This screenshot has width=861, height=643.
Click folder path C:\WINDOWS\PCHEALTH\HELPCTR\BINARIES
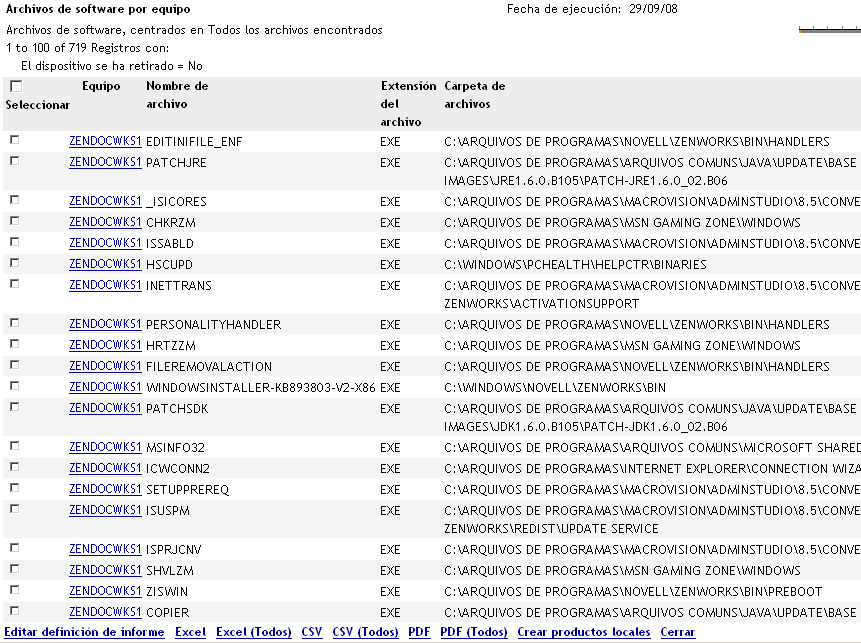pyautogui.click(x=575, y=265)
